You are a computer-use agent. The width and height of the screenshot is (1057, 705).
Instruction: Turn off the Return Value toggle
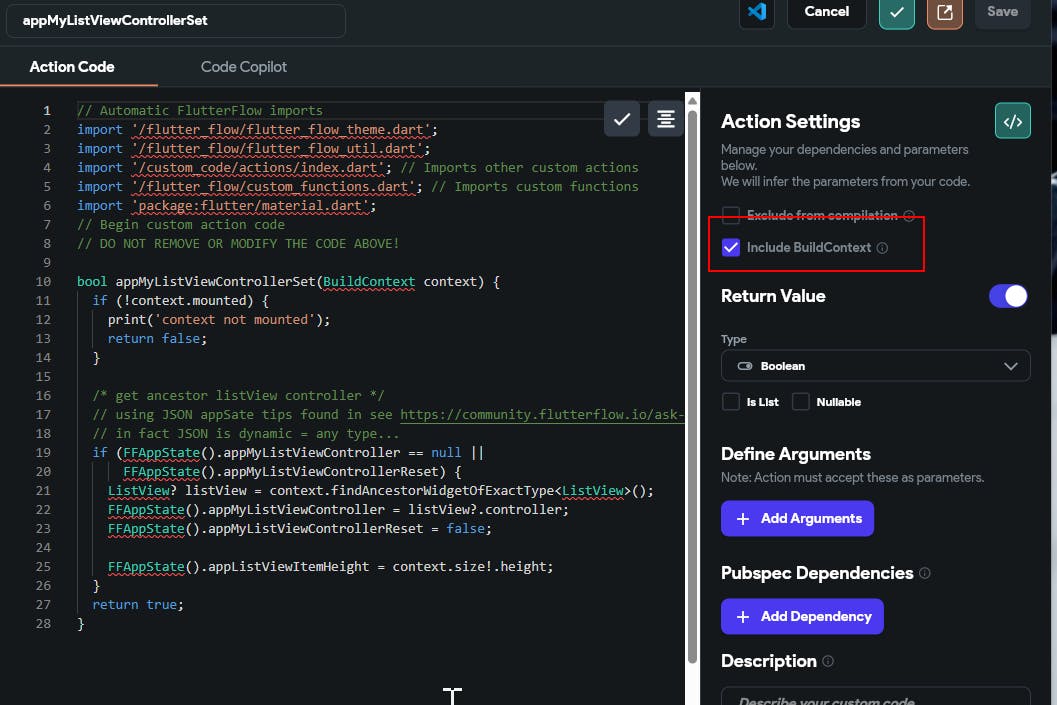coord(1007,296)
